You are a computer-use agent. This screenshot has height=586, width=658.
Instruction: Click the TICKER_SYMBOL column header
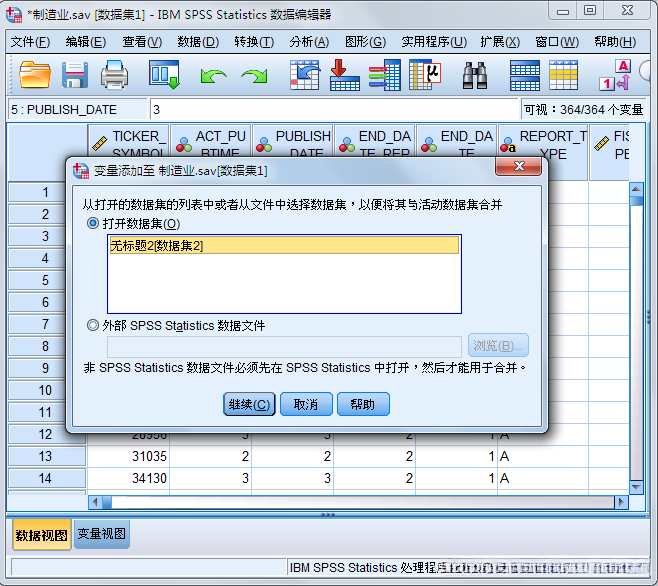coord(128,141)
